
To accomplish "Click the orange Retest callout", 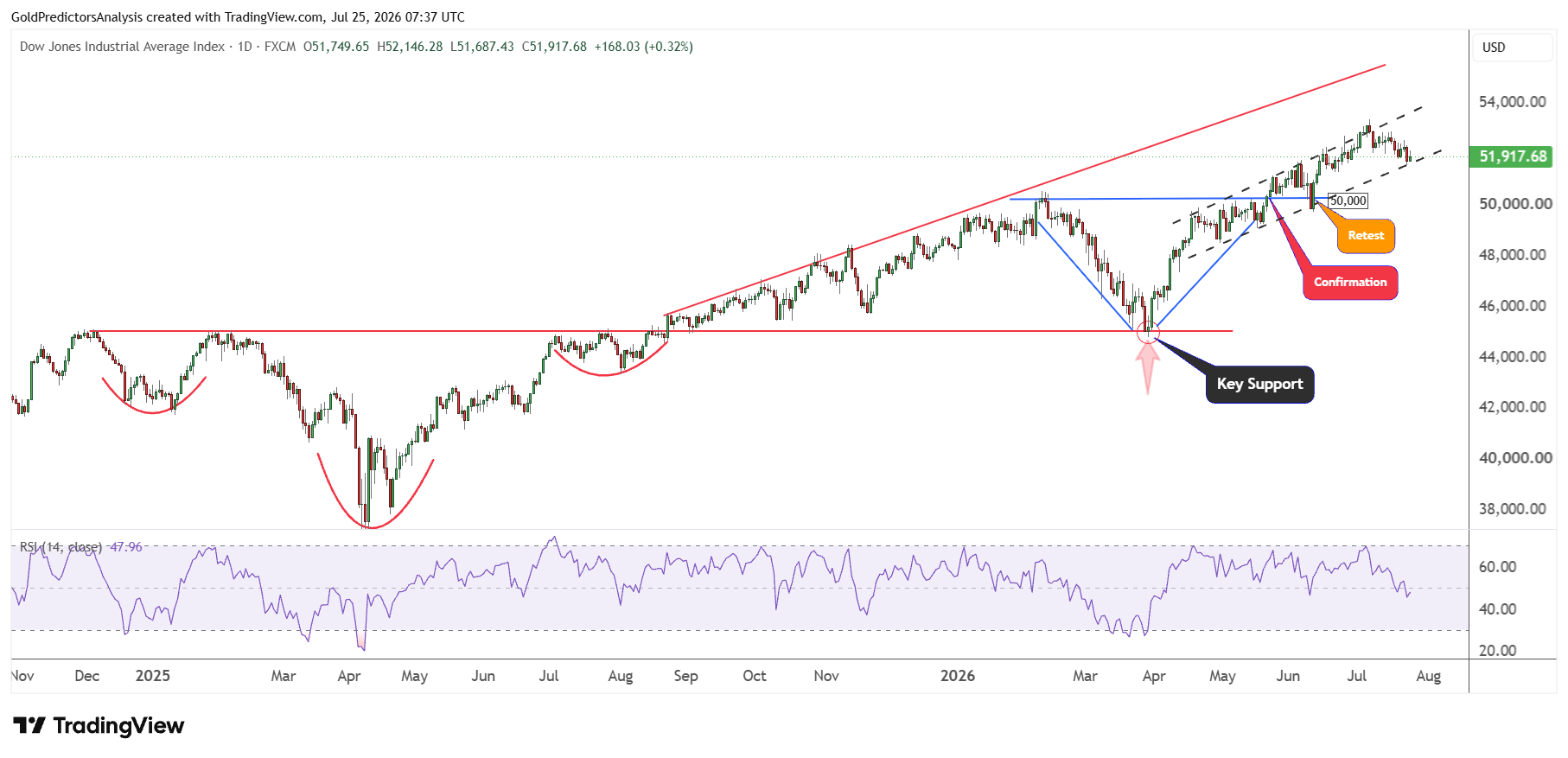I will tap(1366, 236).
